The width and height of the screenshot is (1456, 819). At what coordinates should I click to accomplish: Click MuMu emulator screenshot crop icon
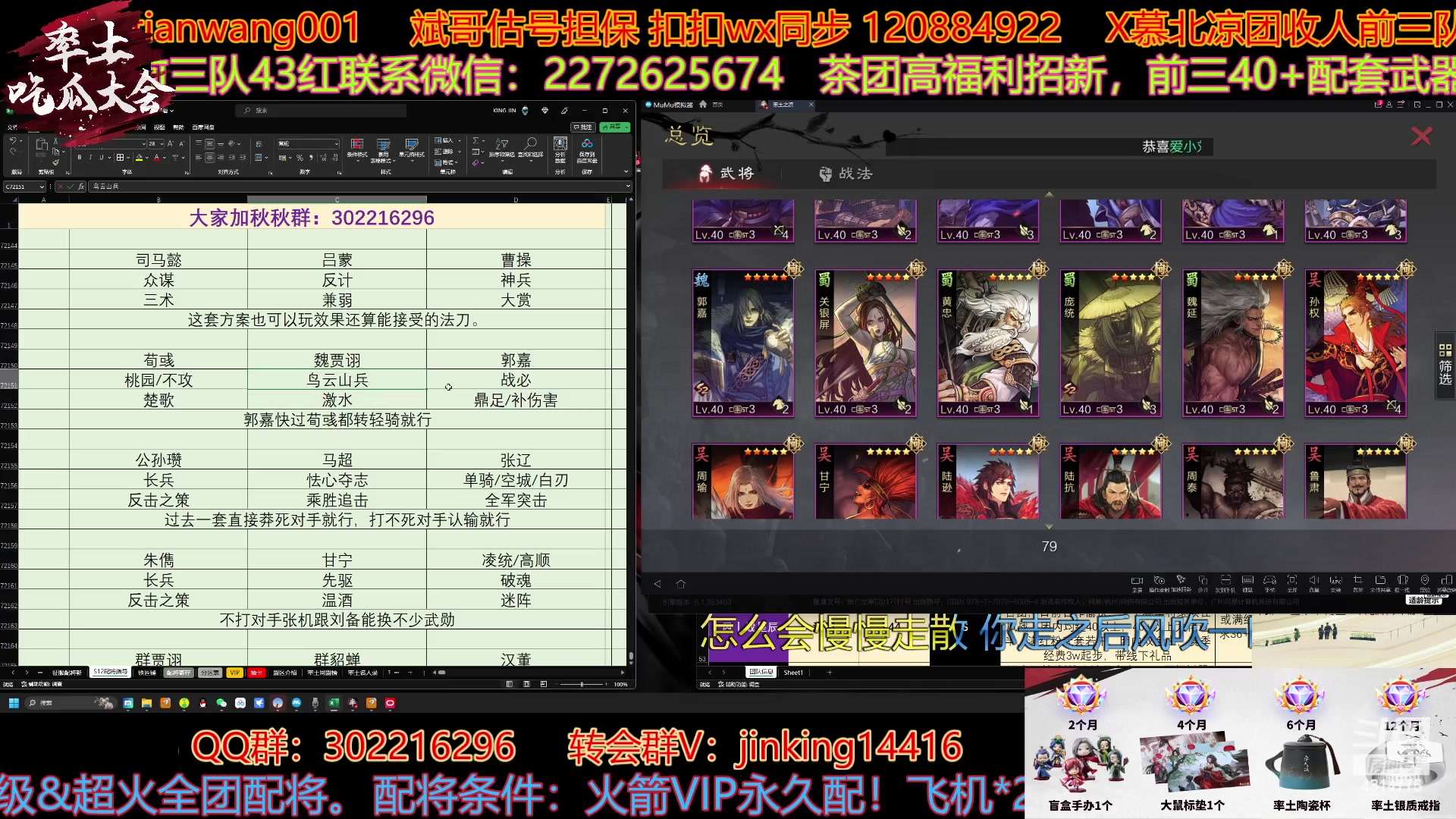point(1357,580)
